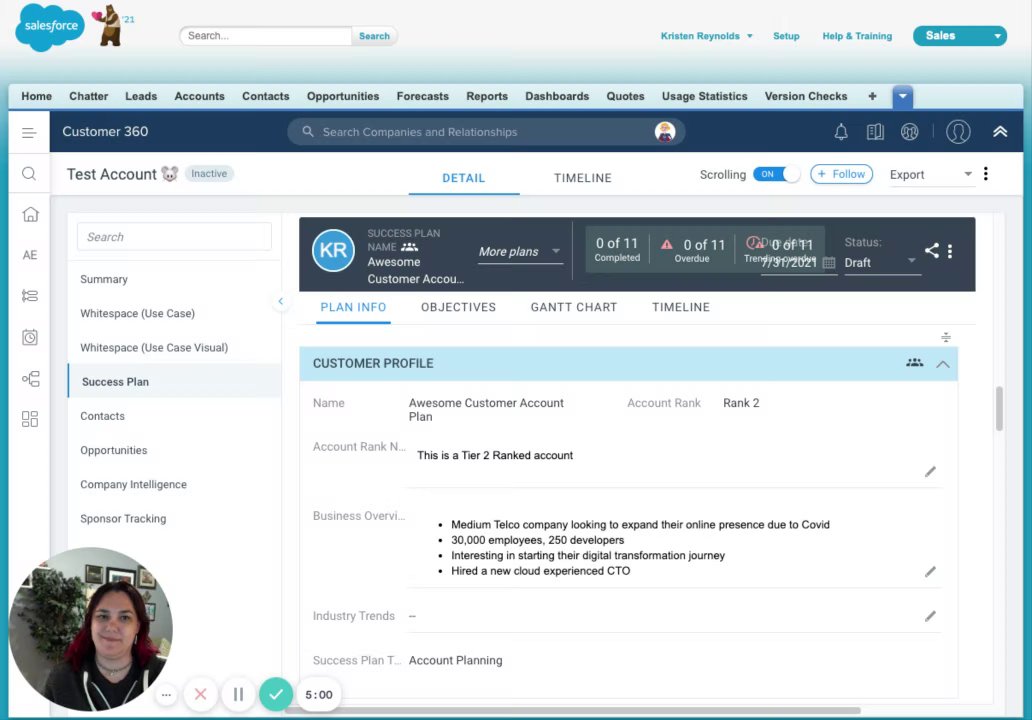Open the knowledge book icon in header
The width and height of the screenshot is (1032, 720).
click(x=875, y=132)
